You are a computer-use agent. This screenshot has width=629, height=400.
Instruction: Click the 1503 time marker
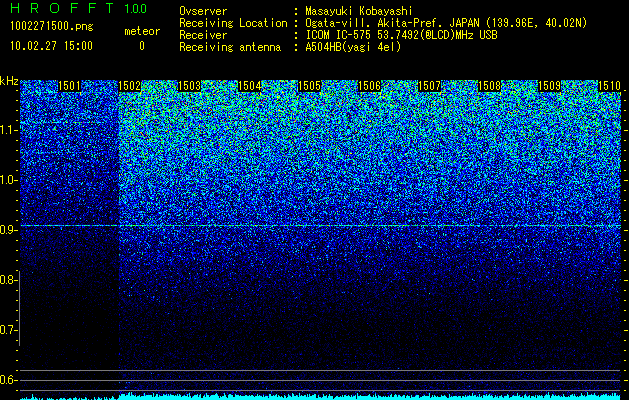pyautogui.click(x=189, y=86)
